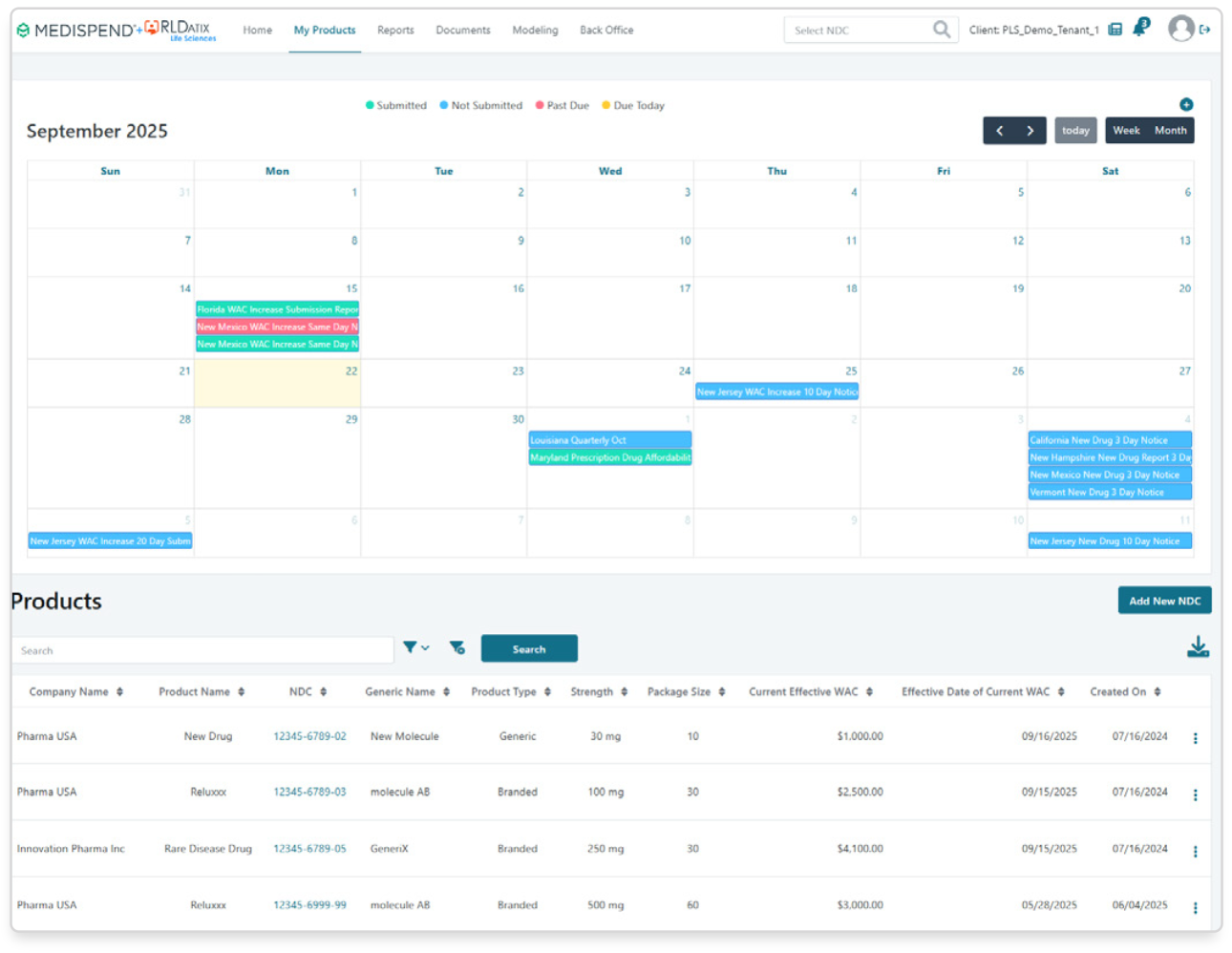Jump to today in the calendar

pyautogui.click(x=1075, y=131)
